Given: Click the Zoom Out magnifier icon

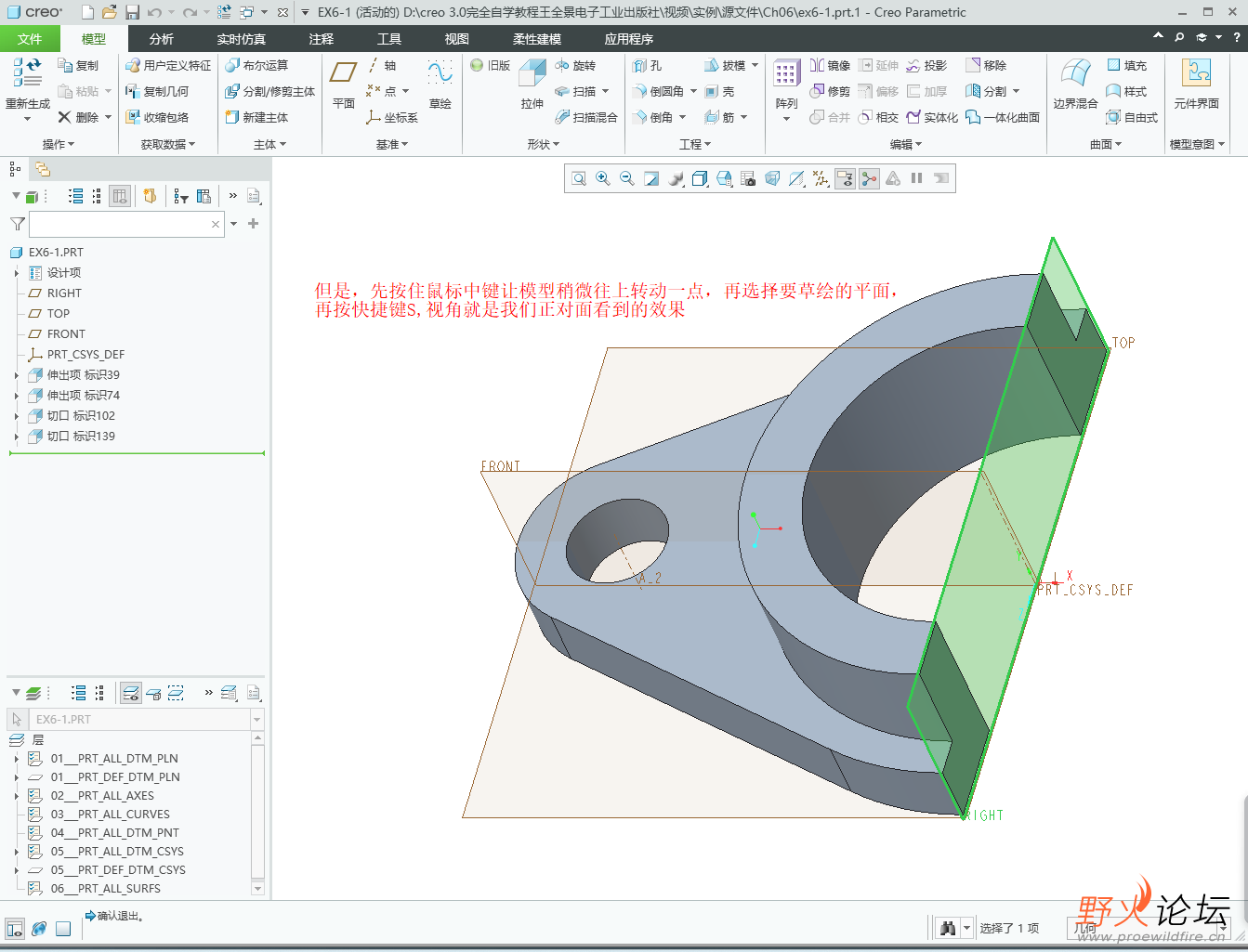Looking at the screenshot, I should [627, 178].
